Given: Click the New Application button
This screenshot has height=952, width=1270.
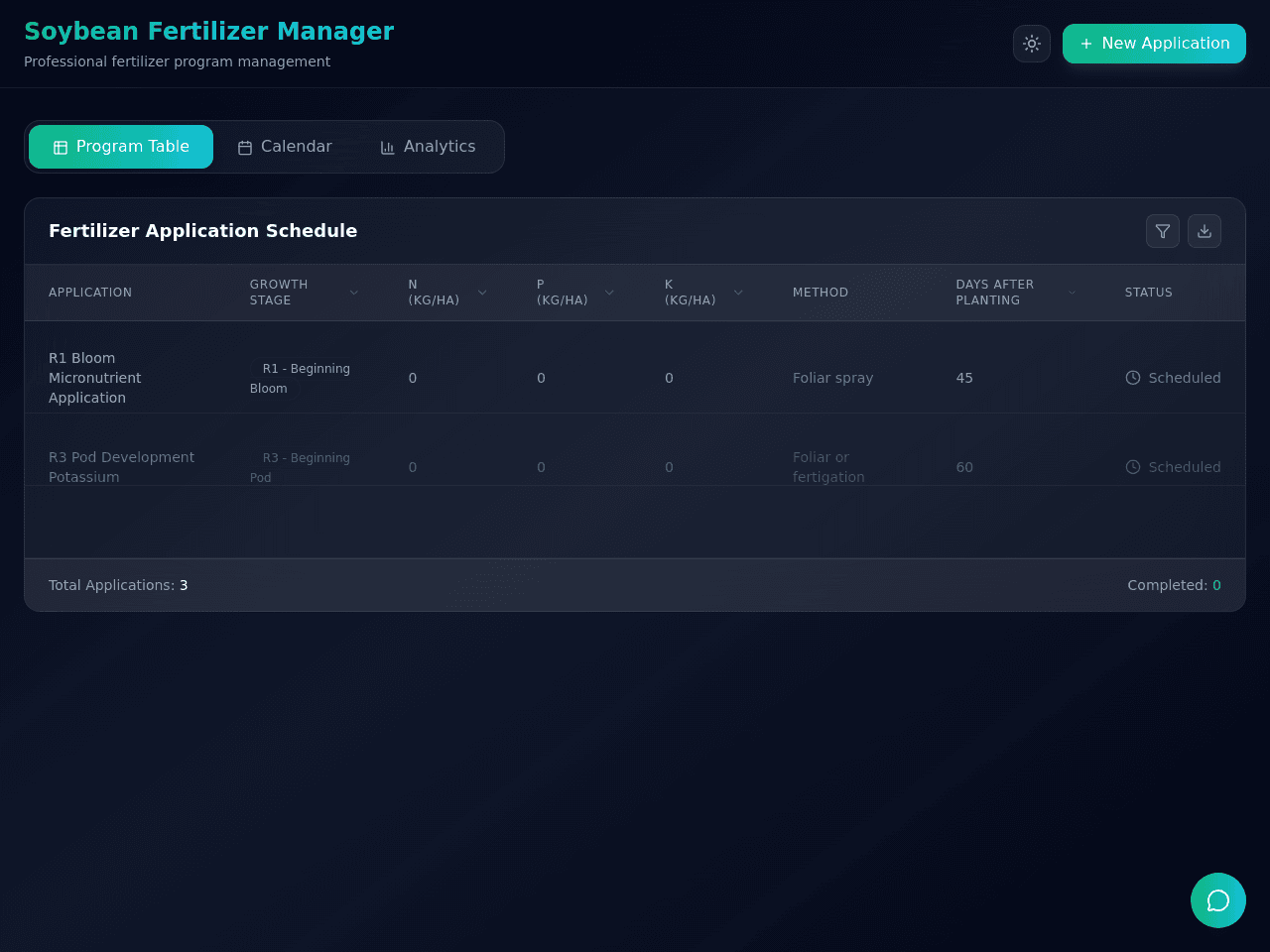Looking at the screenshot, I should click(x=1154, y=44).
